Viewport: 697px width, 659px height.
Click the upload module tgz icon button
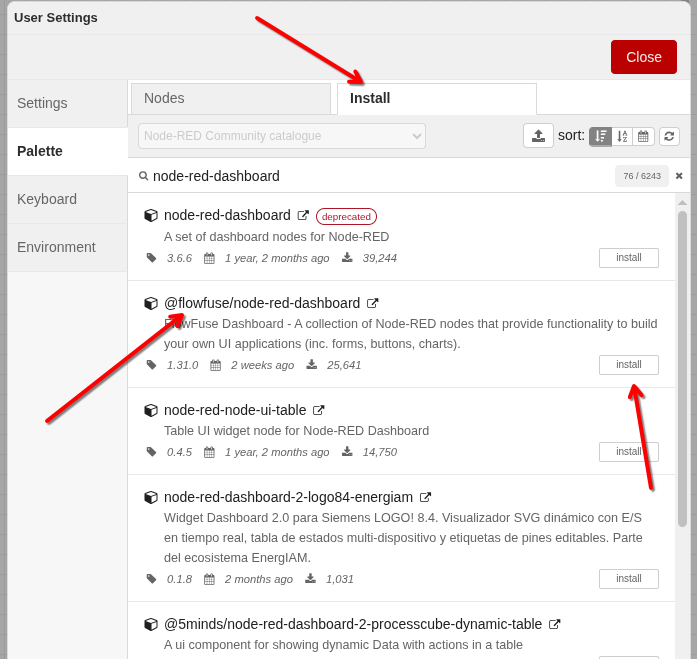(x=538, y=136)
